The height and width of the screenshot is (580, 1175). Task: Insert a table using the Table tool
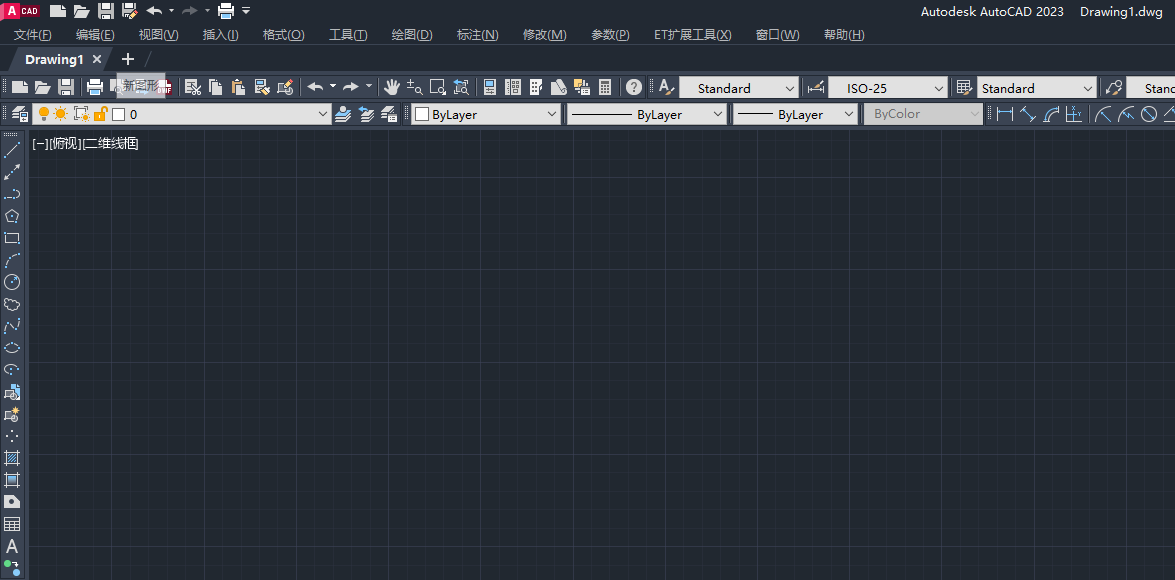(x=12, y=524)
